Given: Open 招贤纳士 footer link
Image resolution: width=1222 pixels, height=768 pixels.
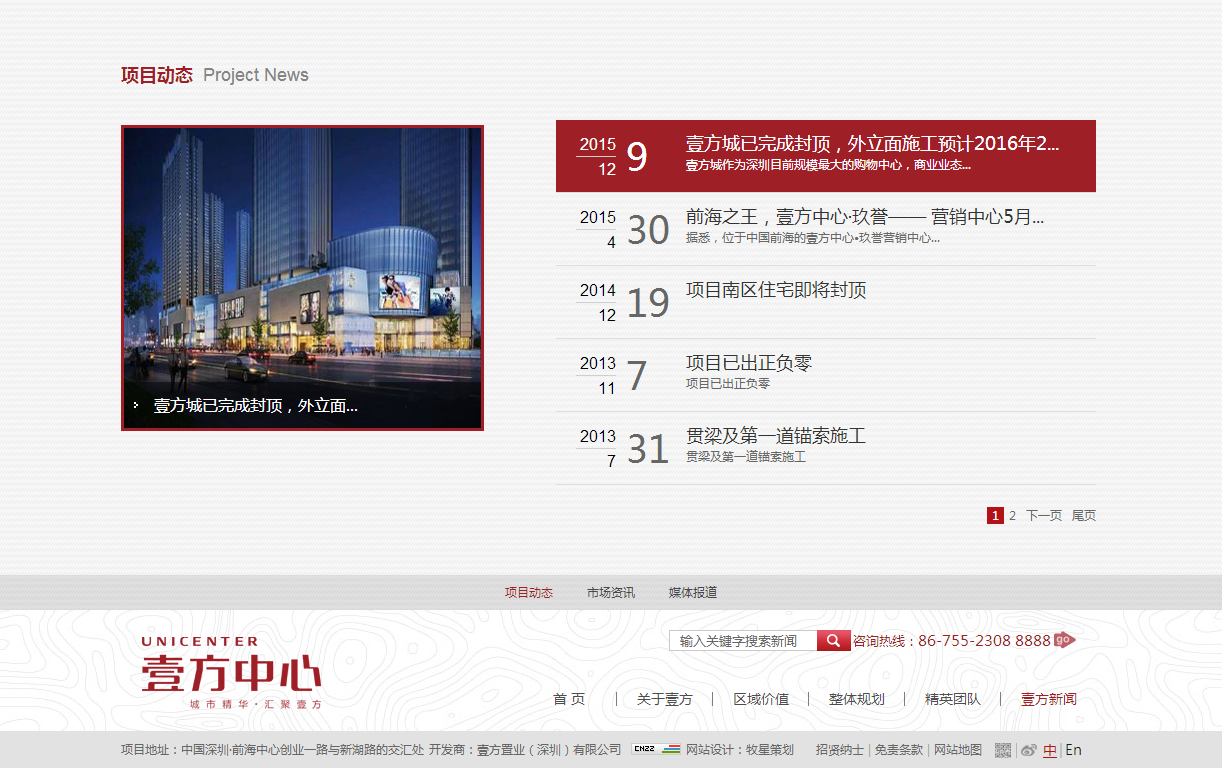Looking at the screenshot, I should (x=840, y=750).
